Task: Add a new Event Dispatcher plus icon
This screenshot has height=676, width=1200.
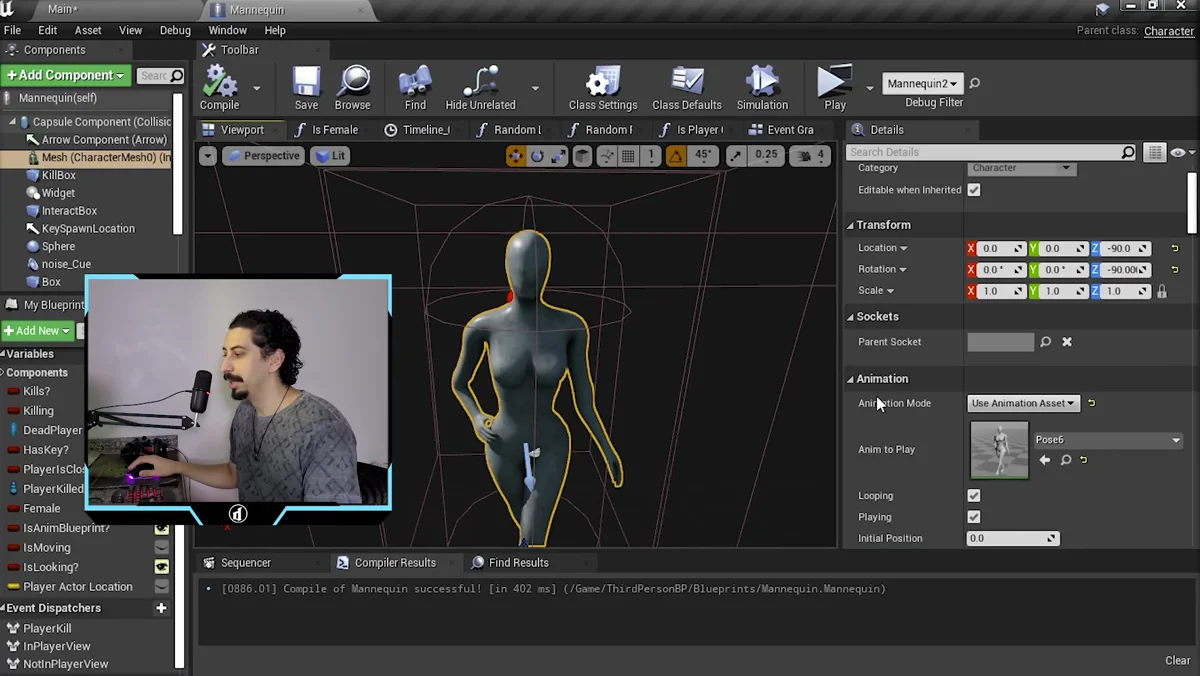Action: [x=161, y=608]
